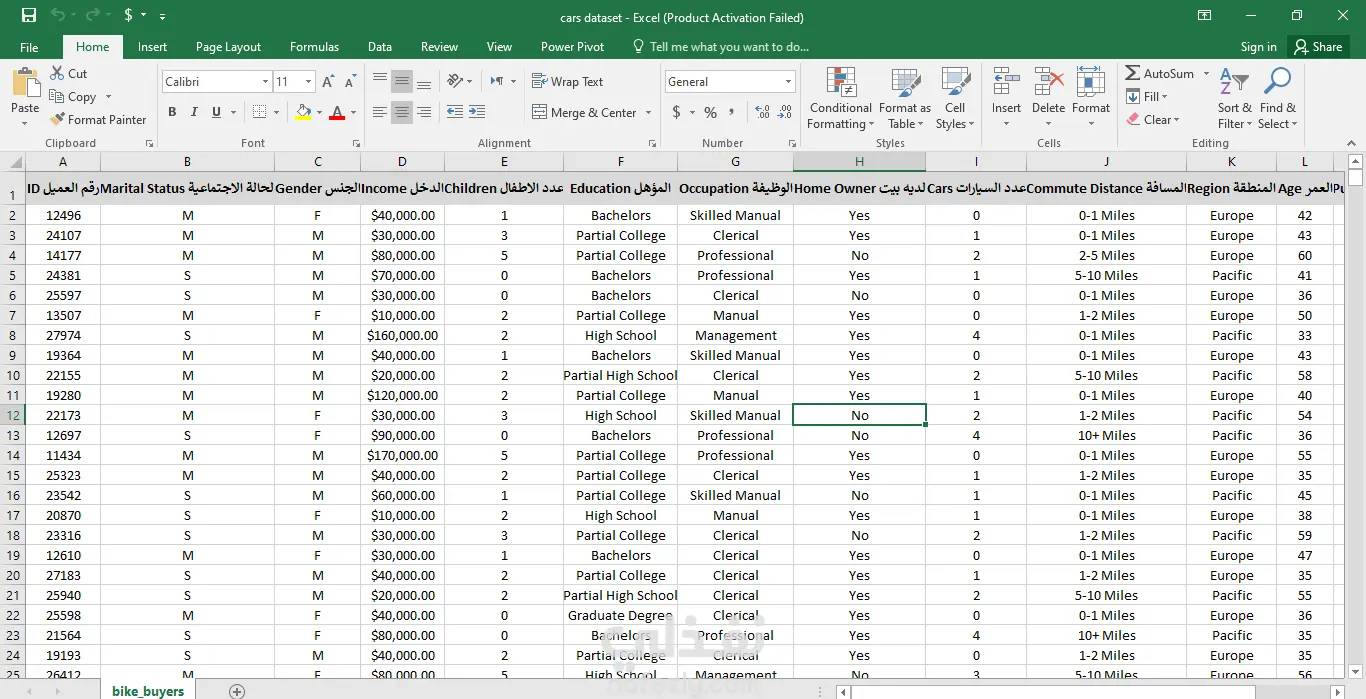Click the Share button

1317,47
